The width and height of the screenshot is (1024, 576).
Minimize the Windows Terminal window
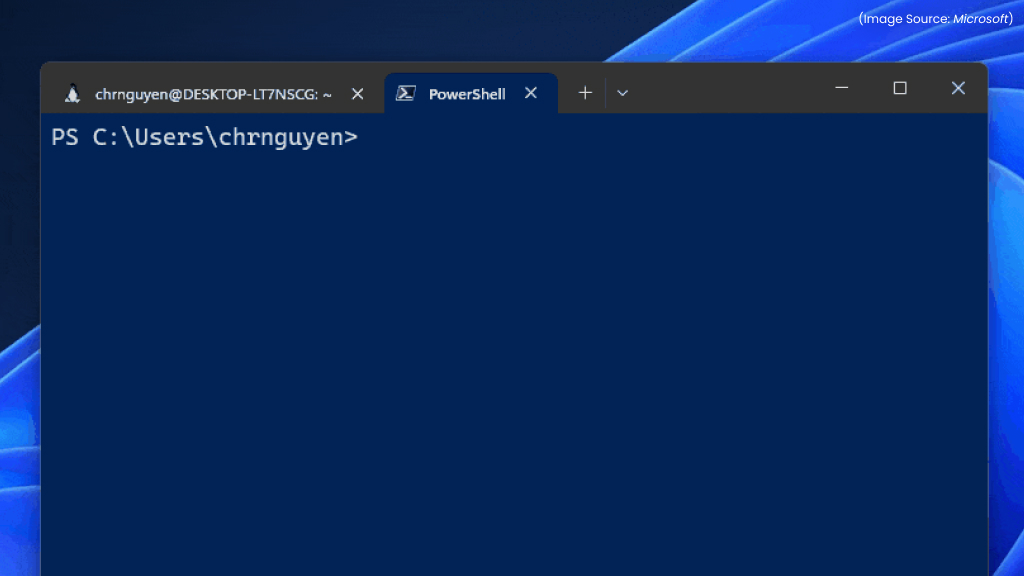[842, 88]
